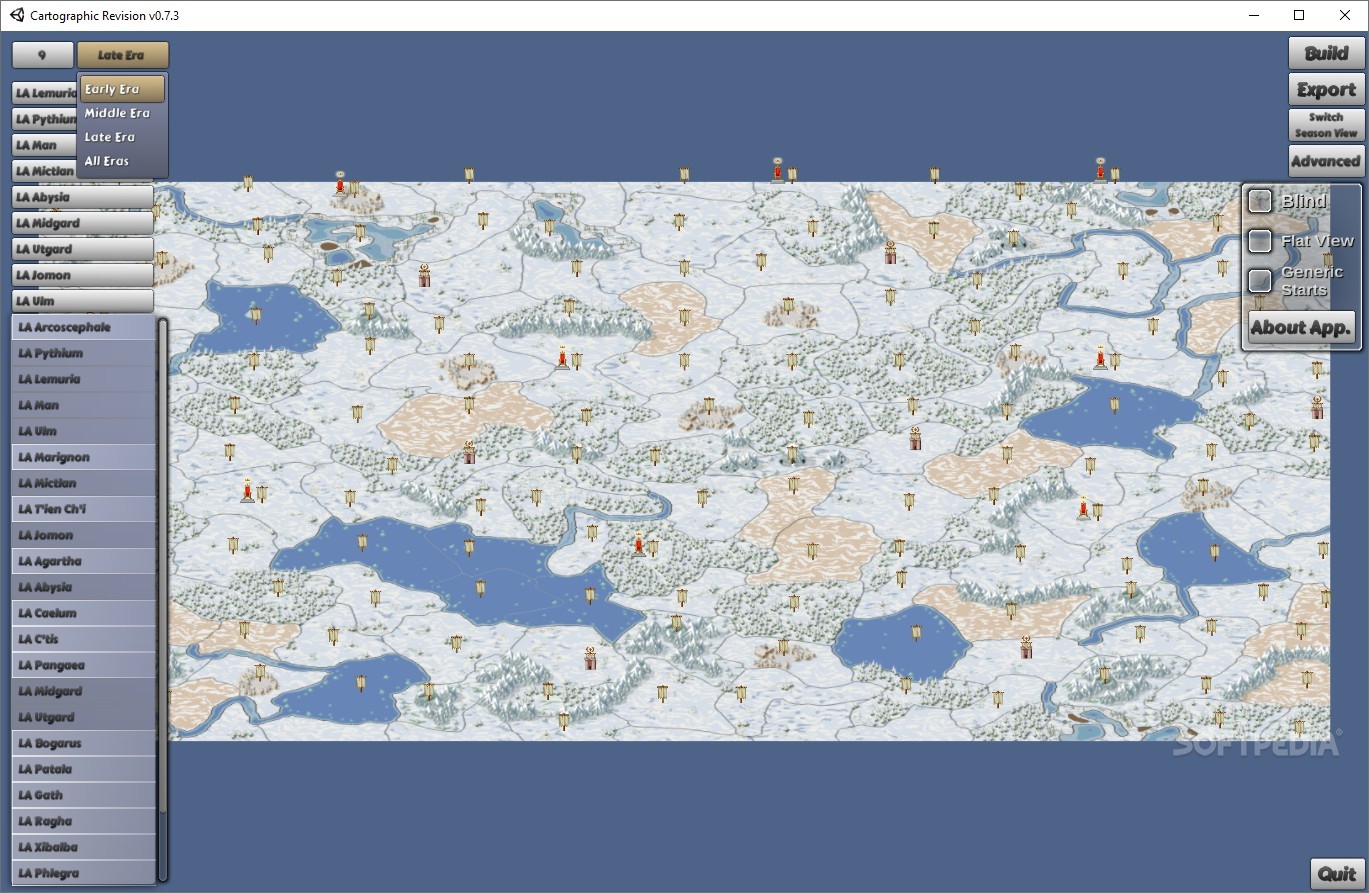This screenshot has width=1369, height=893.
Task: Select LA Marignon in the open nation list
Action: [x=84, y=457]
